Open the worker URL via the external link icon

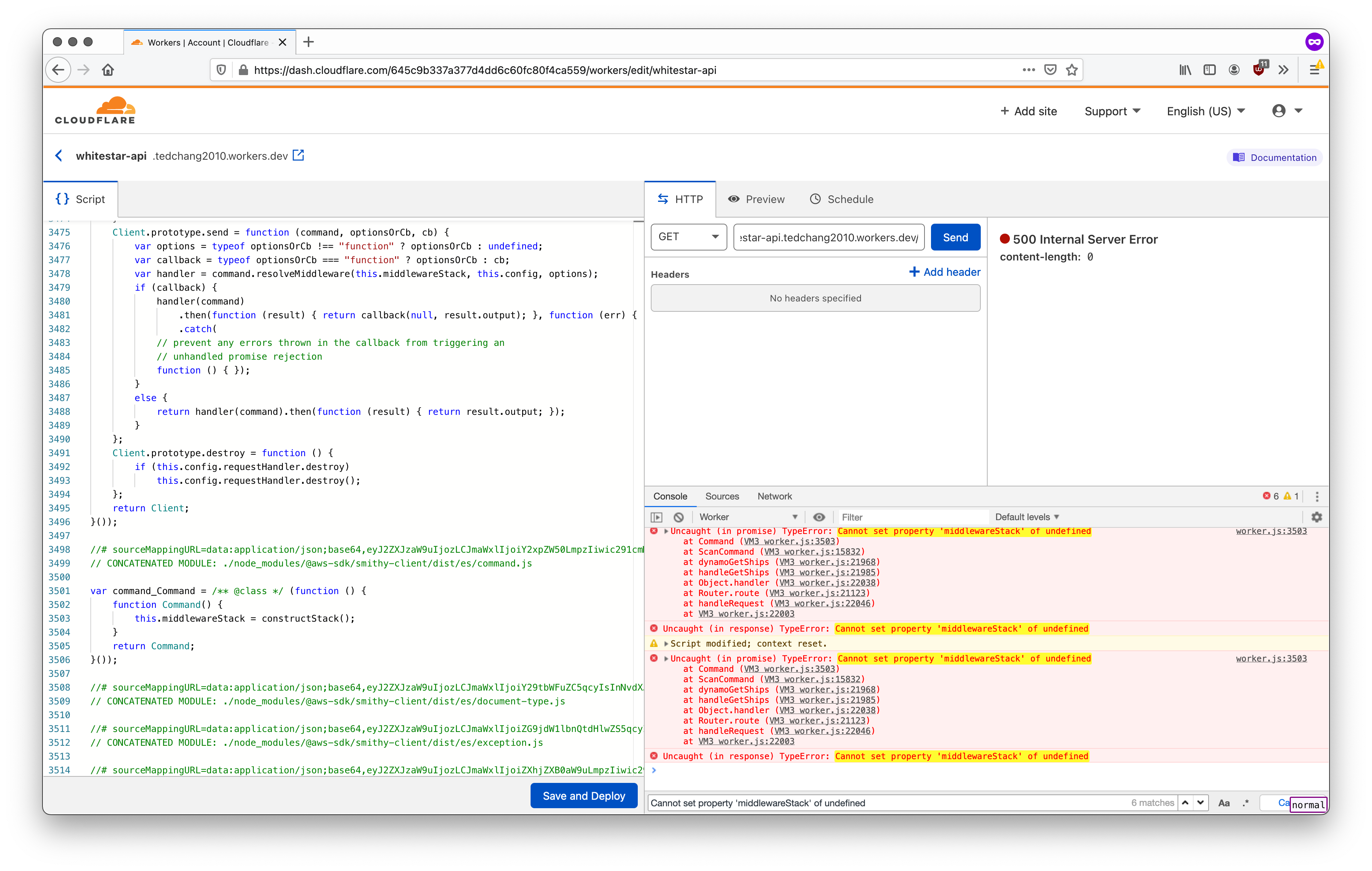pos(299,155)
